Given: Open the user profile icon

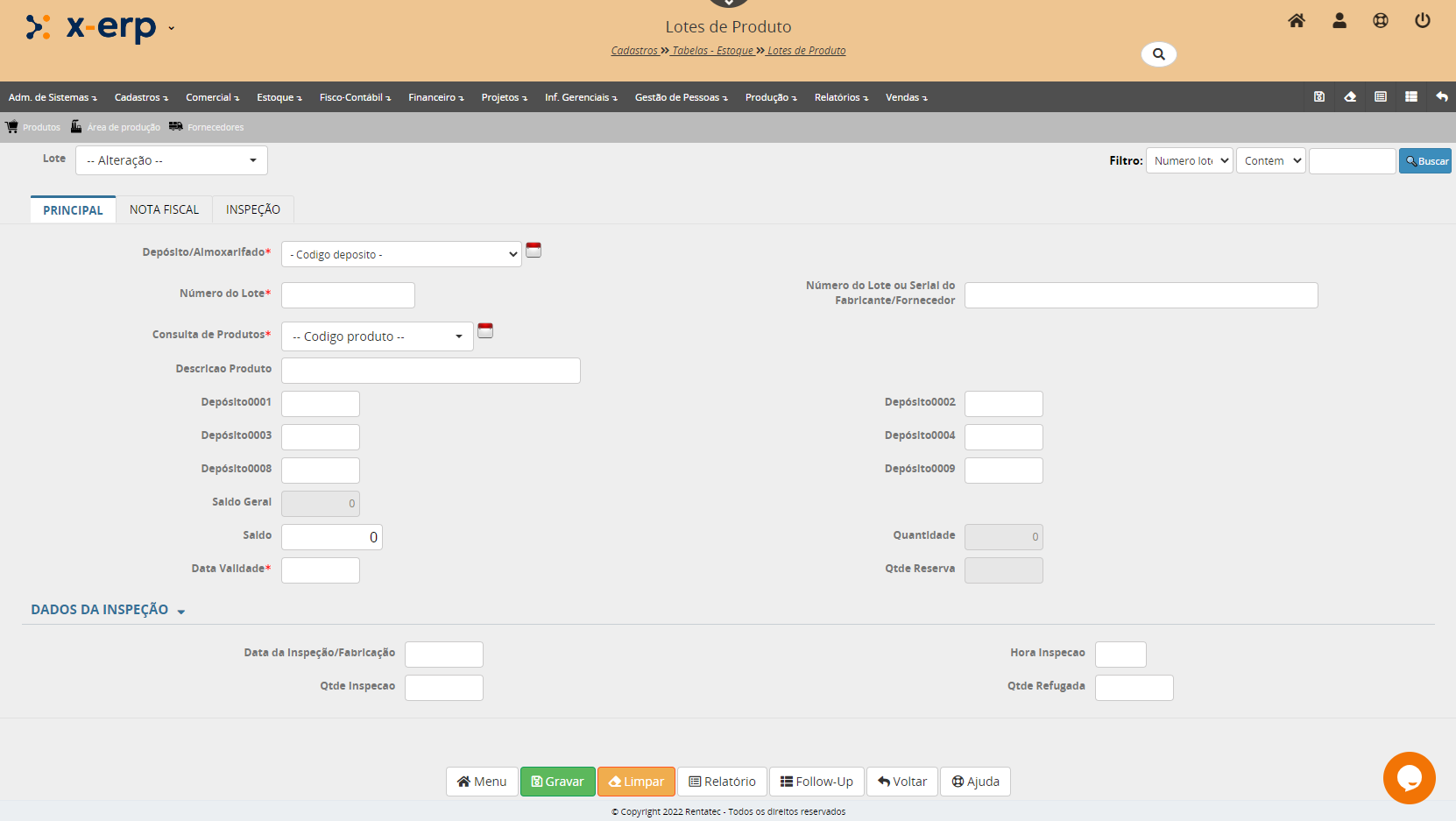Looking at the screenshot, I should 1339,21.
